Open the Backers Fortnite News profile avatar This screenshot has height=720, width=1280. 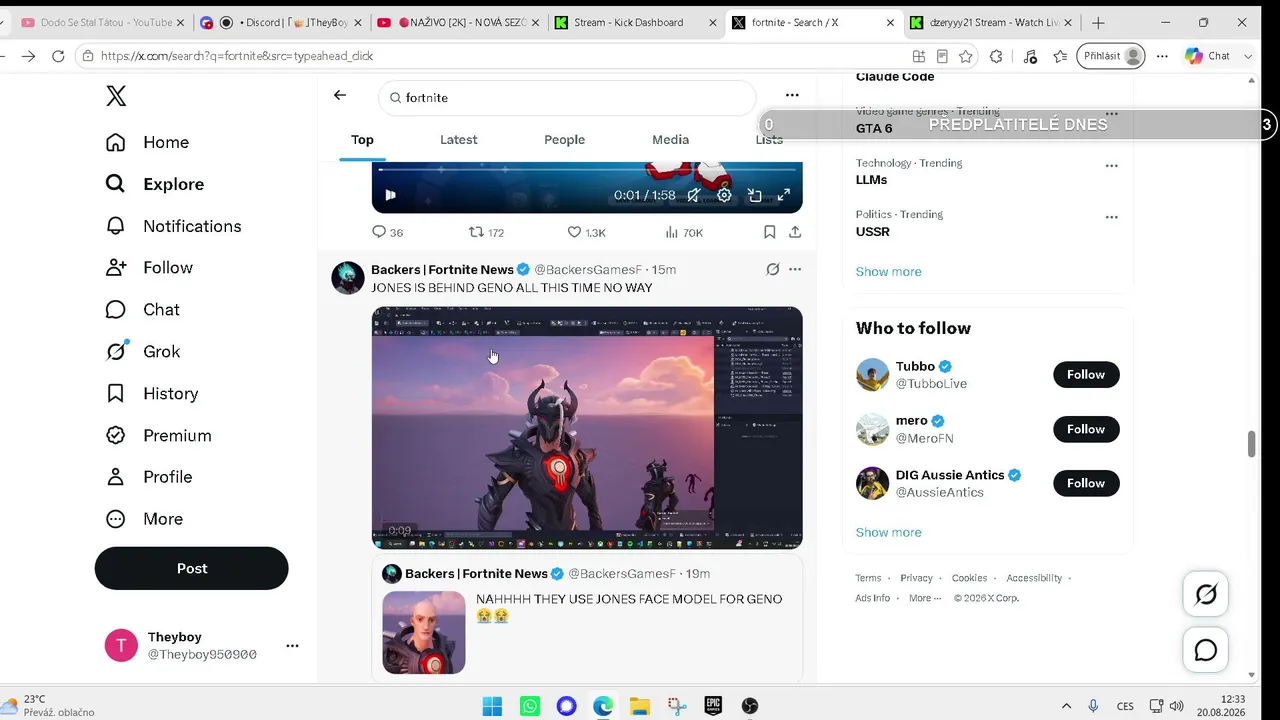coord(348,278)
